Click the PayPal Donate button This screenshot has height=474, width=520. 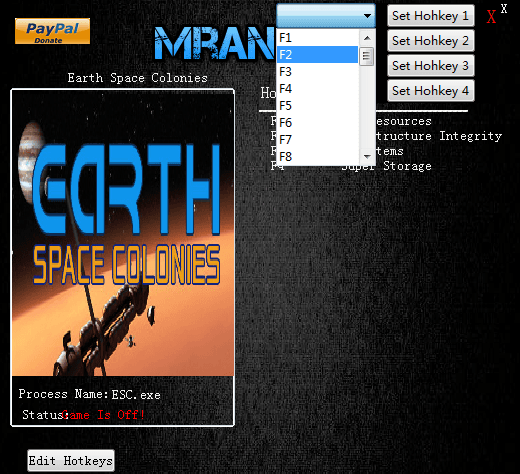pos(52,31)
